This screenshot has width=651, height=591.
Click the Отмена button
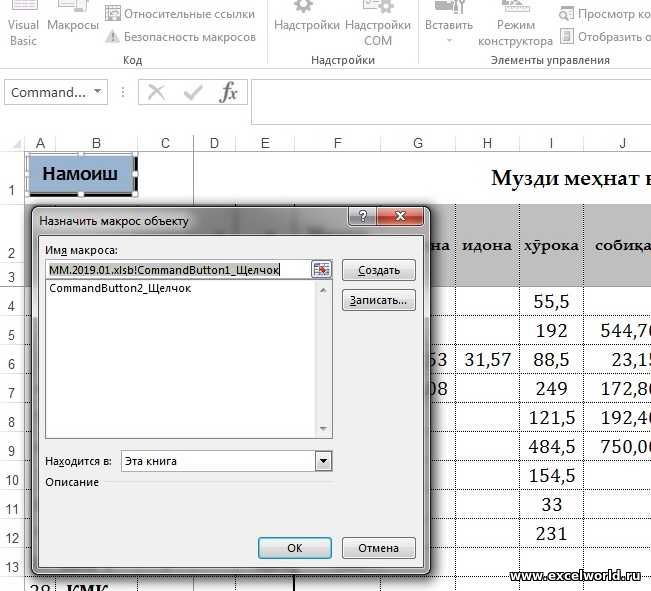(x=379, y=548)
